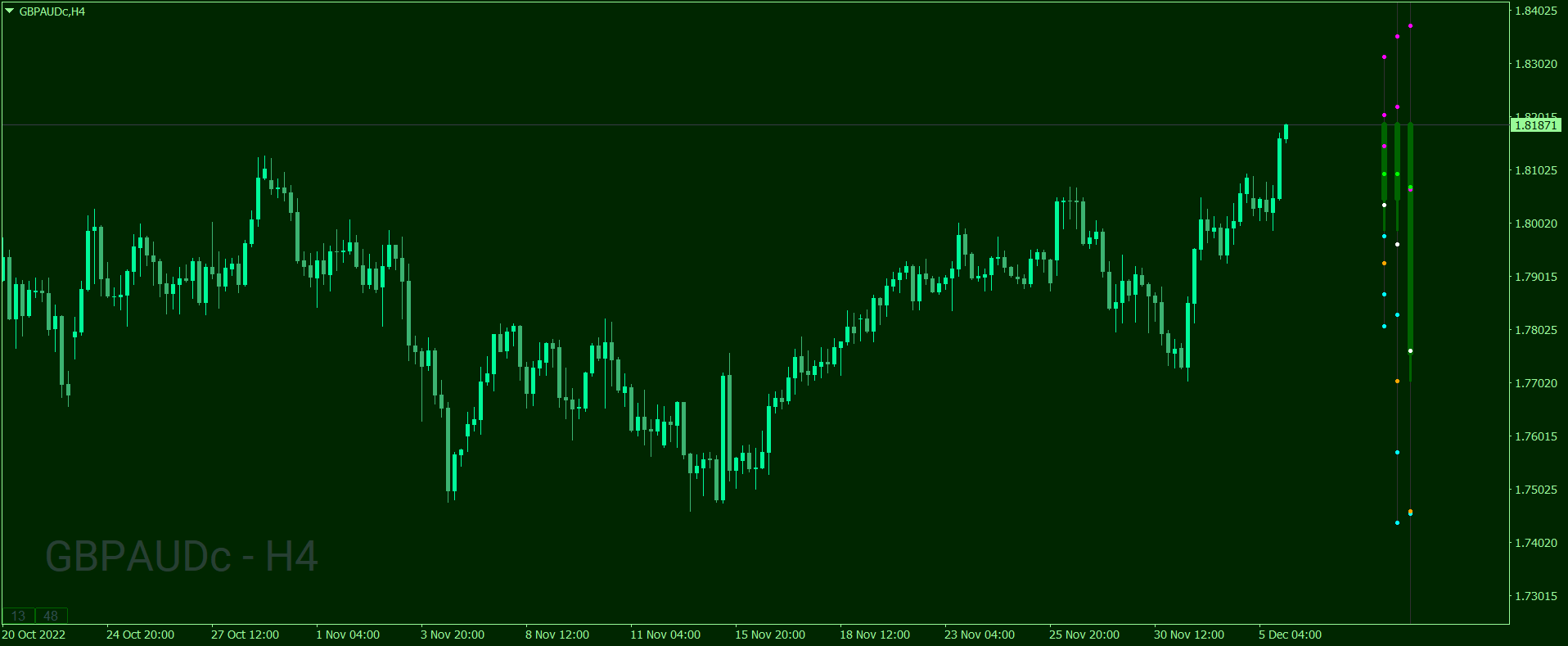The image size is (1568, 646).
Task: Select the 24 Oct 20:00 time label
Action: click(x=140, y=635)
